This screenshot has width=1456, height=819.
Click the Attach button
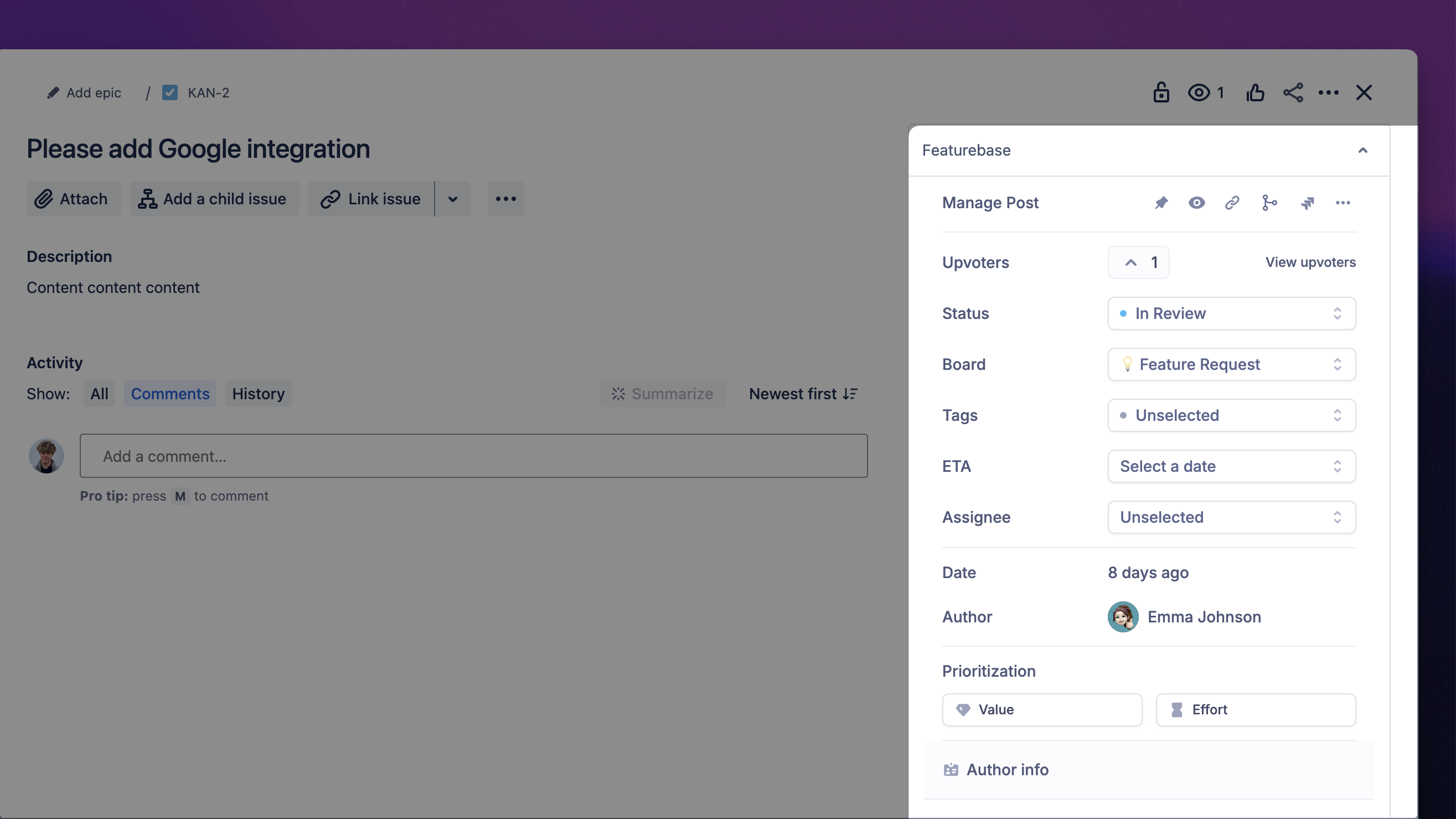[x=74, y=198]
